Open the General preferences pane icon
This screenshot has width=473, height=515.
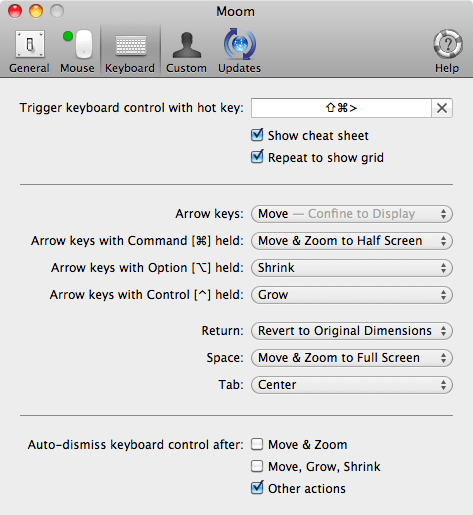tap(30, 44)
